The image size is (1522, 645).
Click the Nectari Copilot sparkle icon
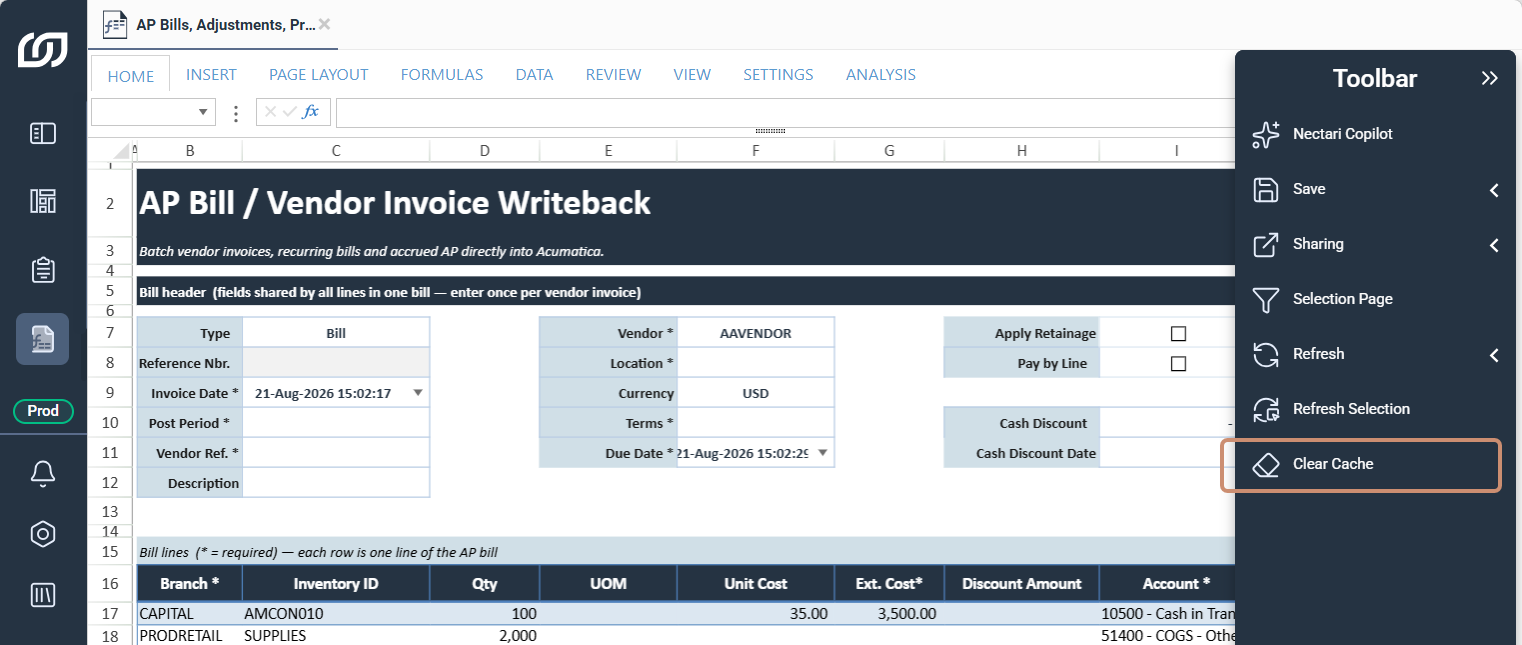[x=1266, y=134]
